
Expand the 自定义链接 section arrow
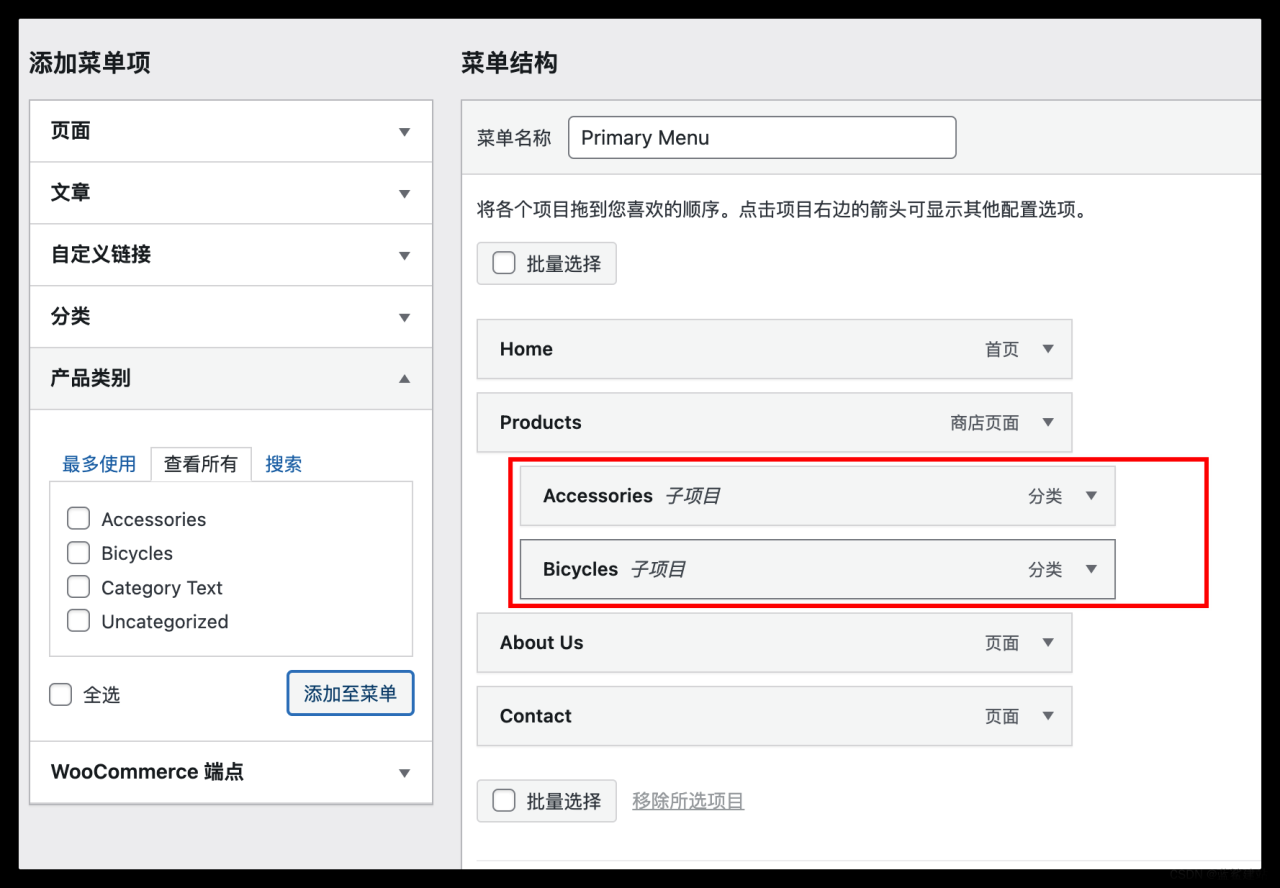point(404,256)
